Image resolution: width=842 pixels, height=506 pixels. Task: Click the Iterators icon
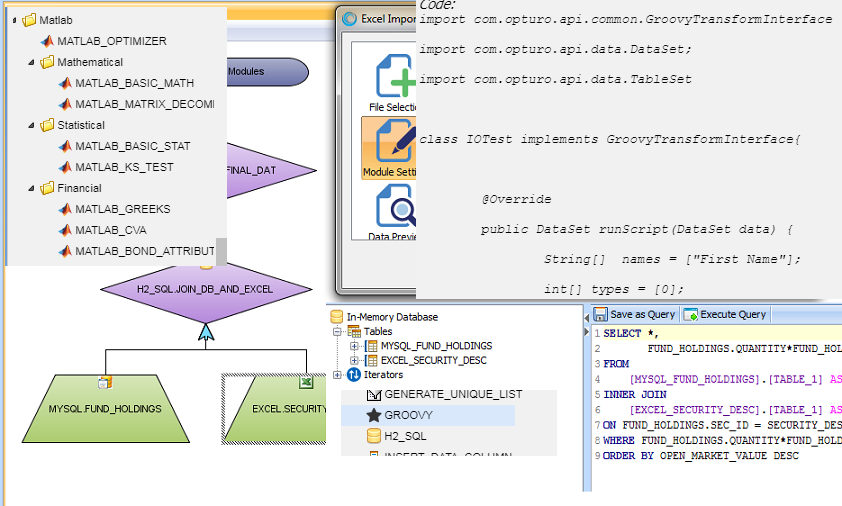tap(354, 375)
